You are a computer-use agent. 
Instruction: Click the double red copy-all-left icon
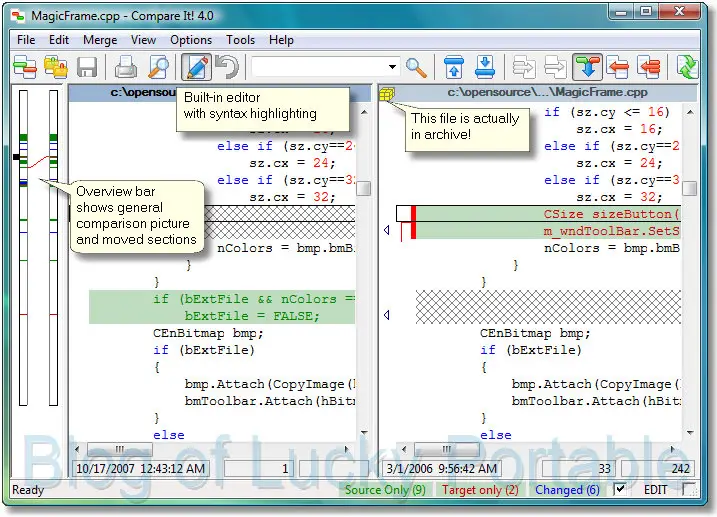coord(648,67)
